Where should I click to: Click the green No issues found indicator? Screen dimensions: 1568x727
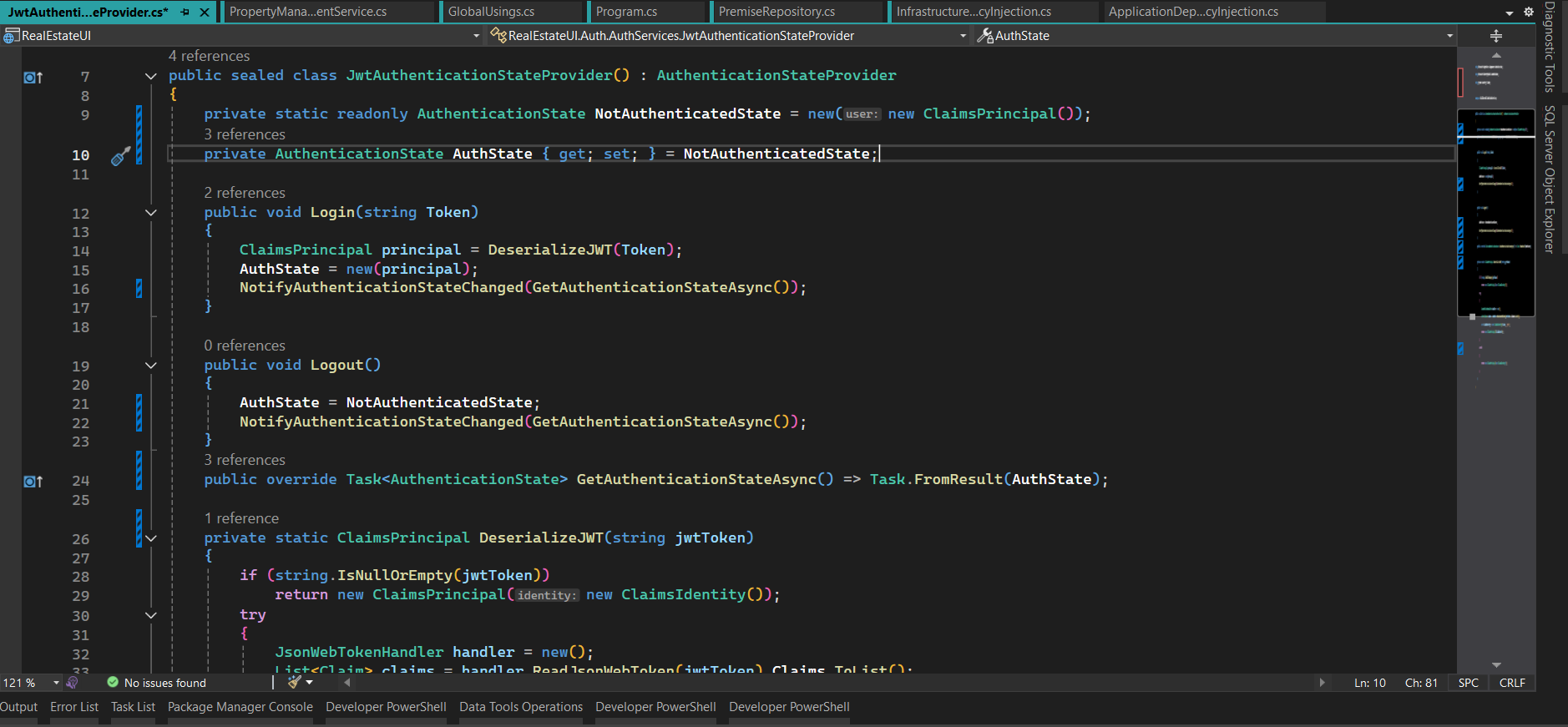tap(156, 683)
